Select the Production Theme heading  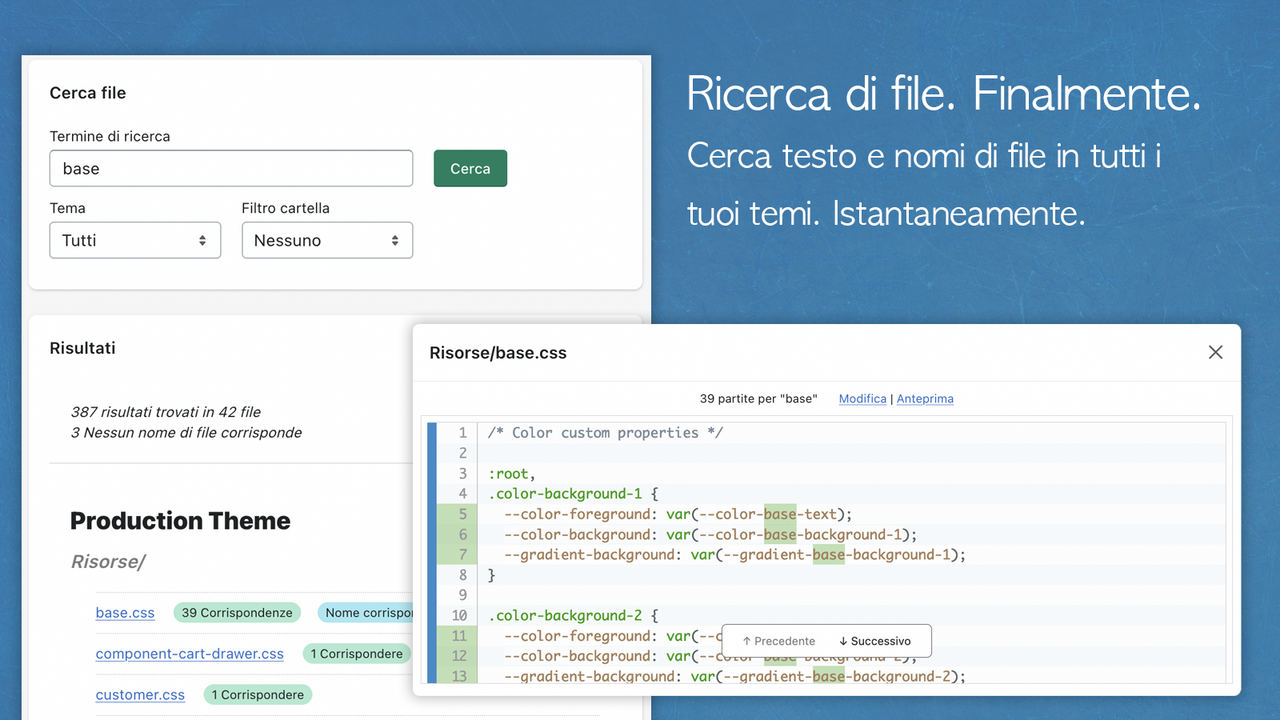pyautogui.click(x=180, y=521)
